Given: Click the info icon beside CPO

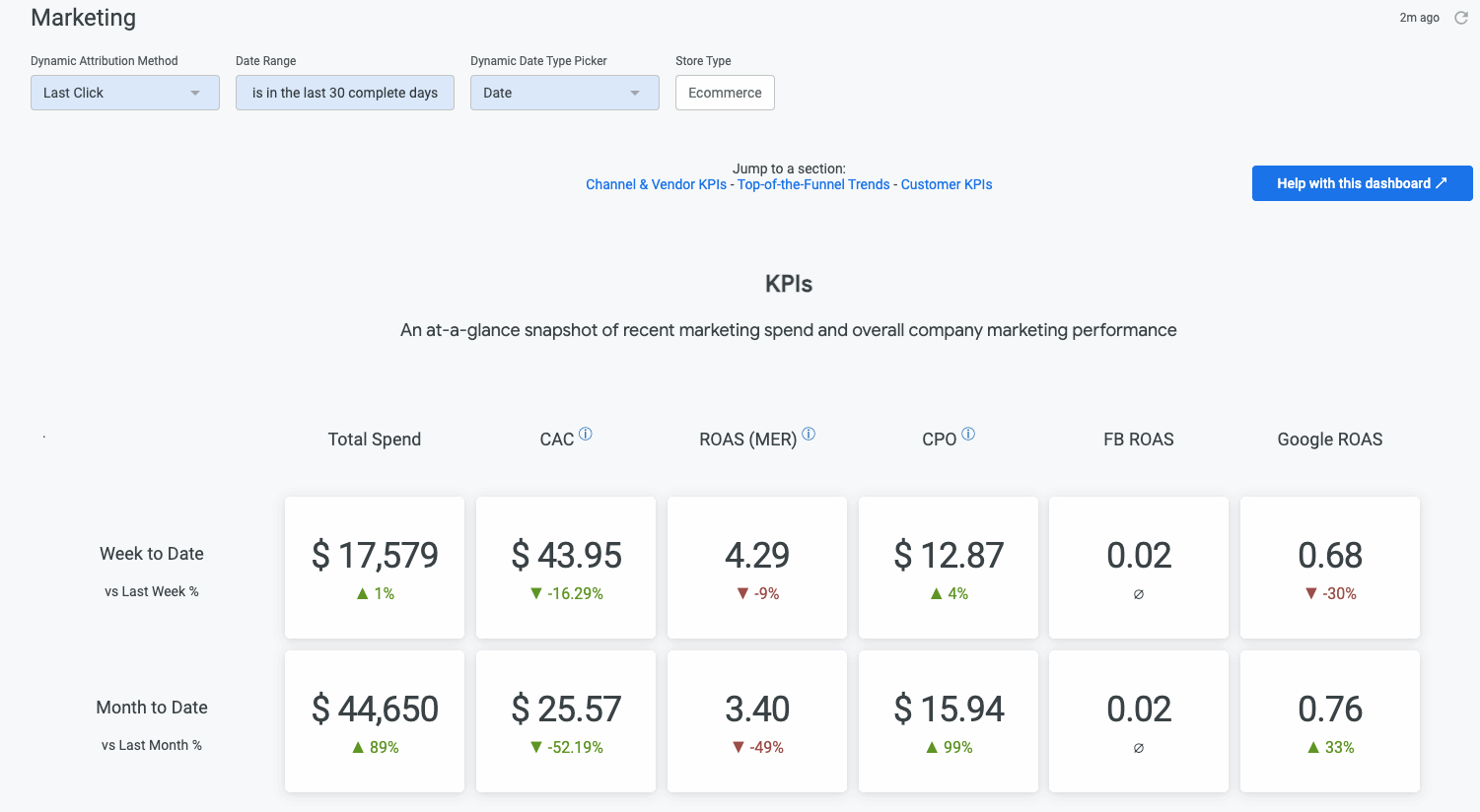Looking at the screenshot, I should (968, 434).
